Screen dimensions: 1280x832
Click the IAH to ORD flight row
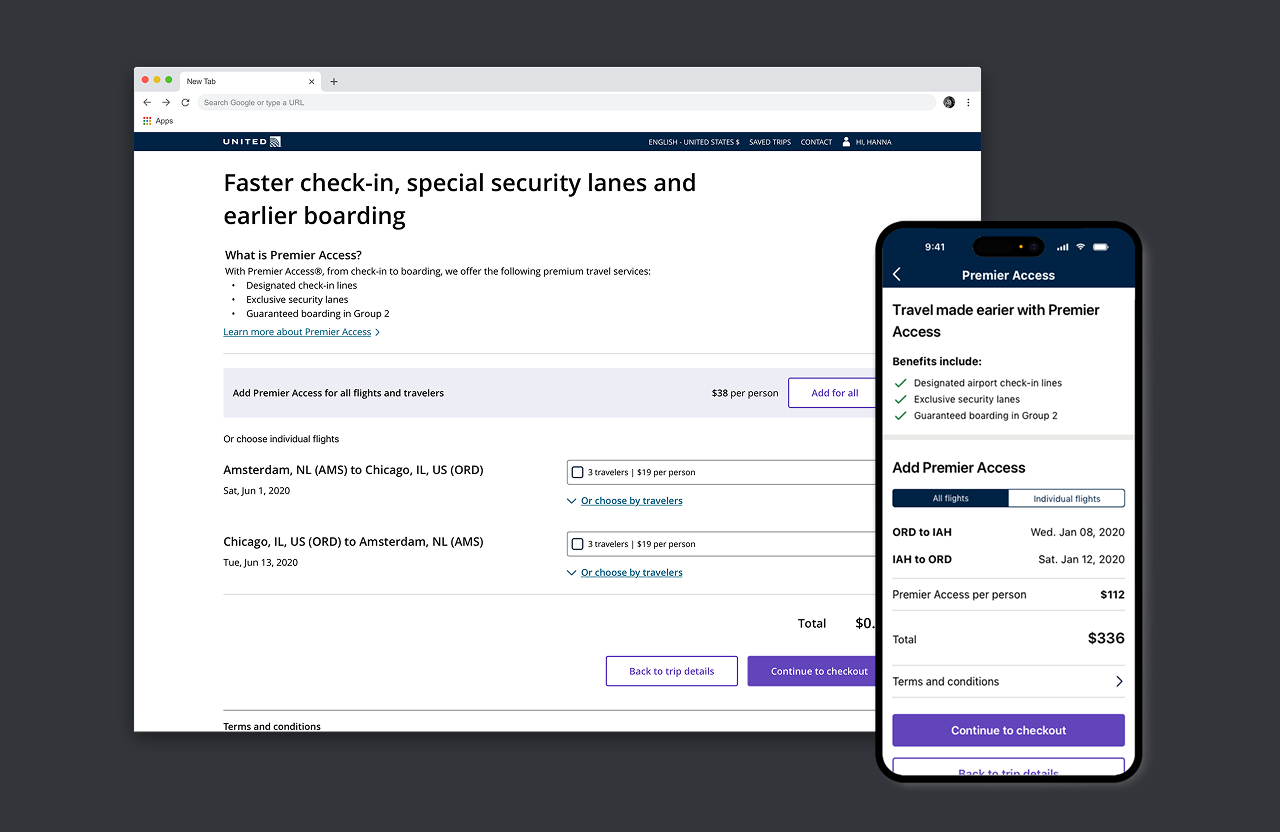(1008, 559)
